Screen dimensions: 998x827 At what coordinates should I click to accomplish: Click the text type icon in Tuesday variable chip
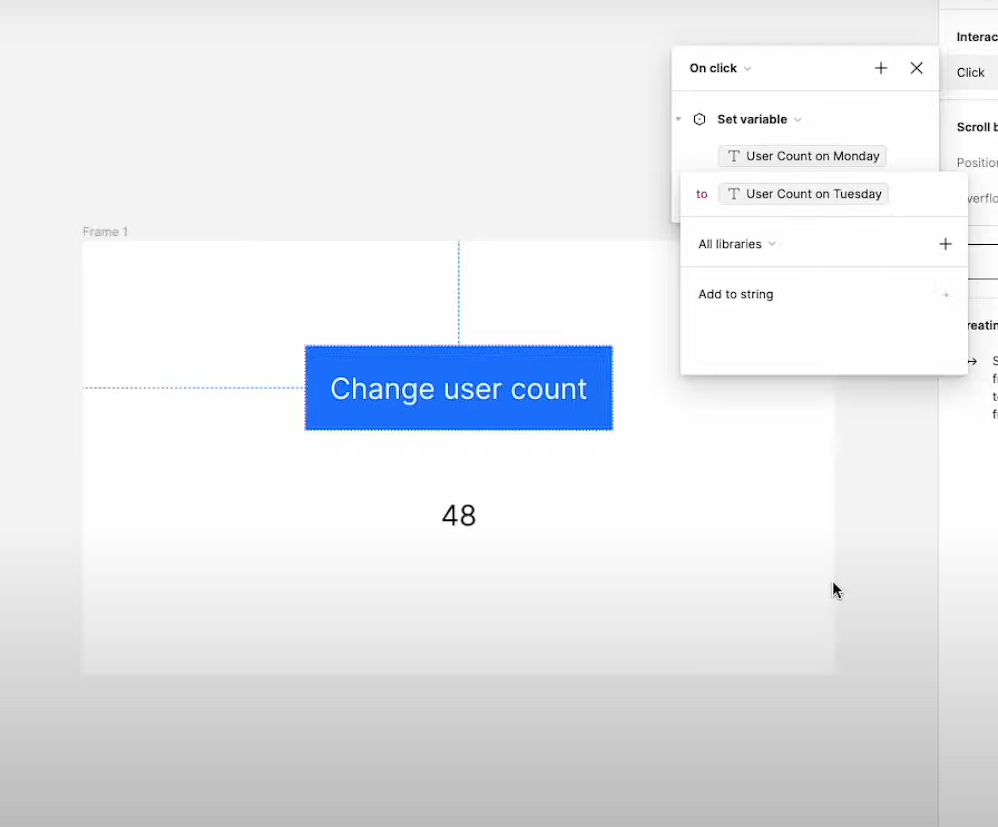pyautogui.click(x=733, y=194)
